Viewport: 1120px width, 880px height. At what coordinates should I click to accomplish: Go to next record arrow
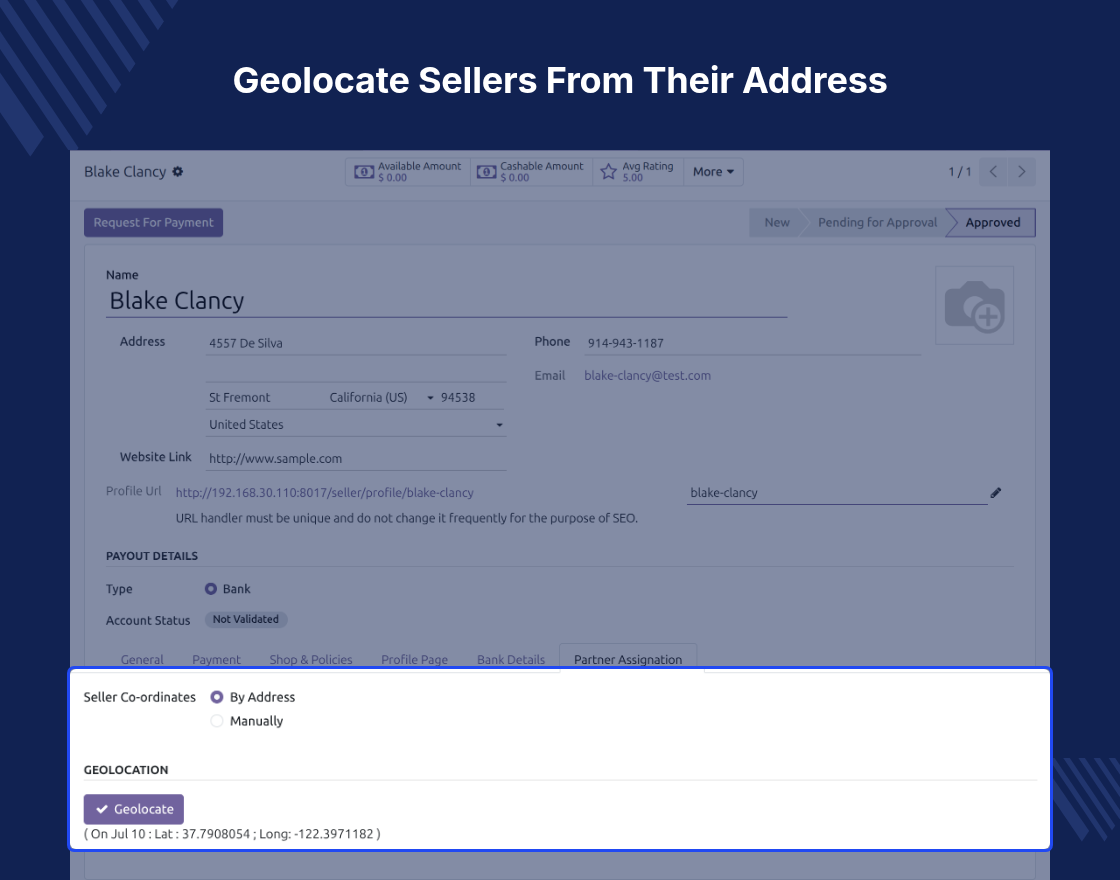pyautogui.click(x=1021, y=171)
